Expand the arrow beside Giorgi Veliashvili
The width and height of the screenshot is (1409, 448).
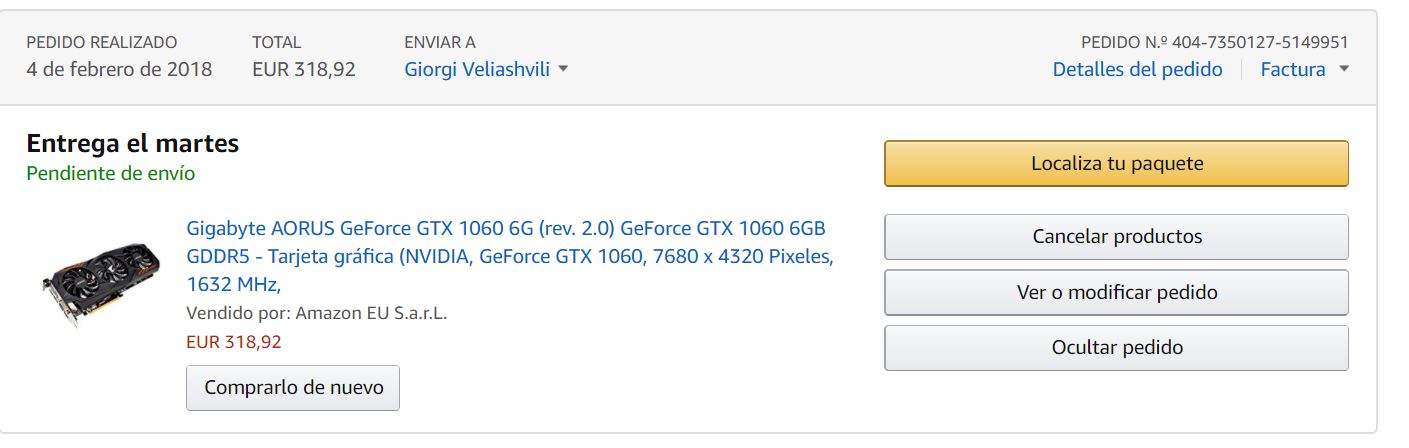(x=563, y=70)
